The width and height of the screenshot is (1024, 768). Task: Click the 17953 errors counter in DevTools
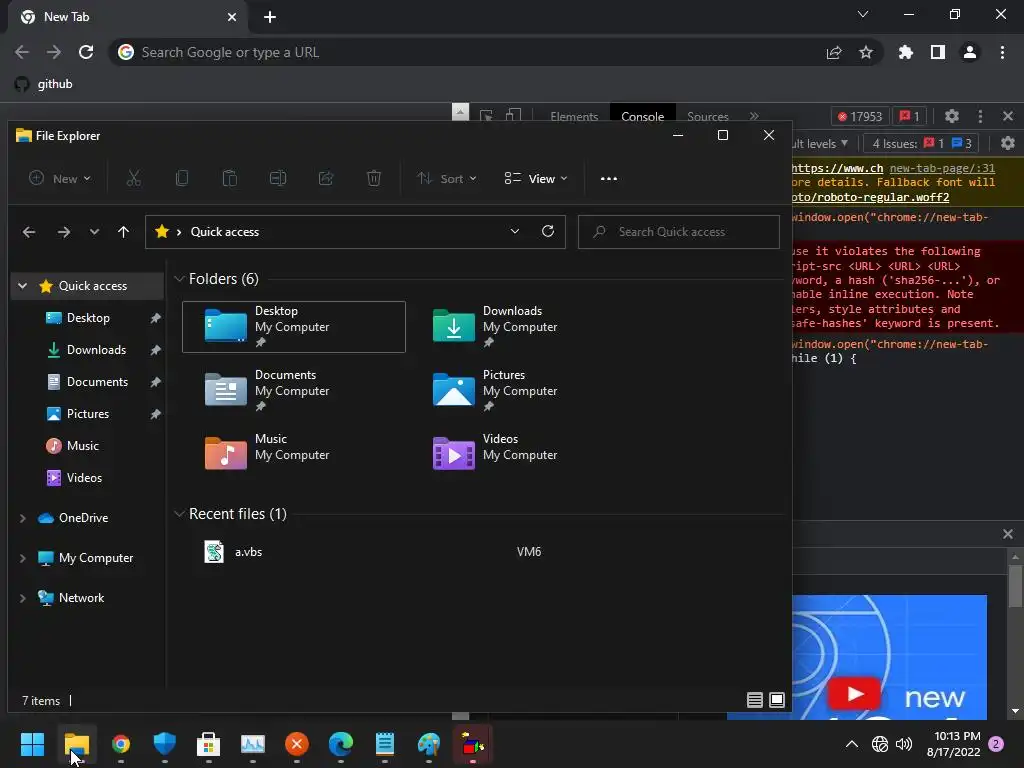tap(861, 116)
